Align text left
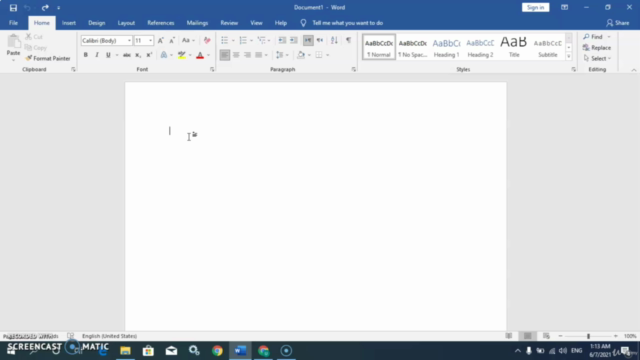640x360 pixels. point(224,55)
